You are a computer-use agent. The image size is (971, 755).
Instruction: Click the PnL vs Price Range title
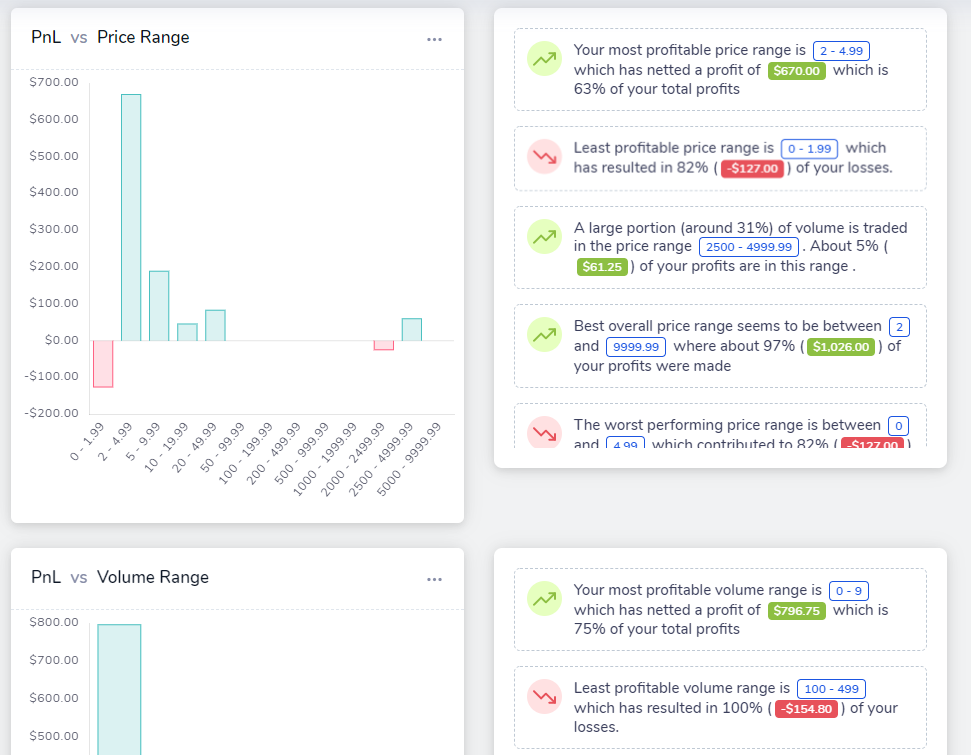click(x=110, y=37)
